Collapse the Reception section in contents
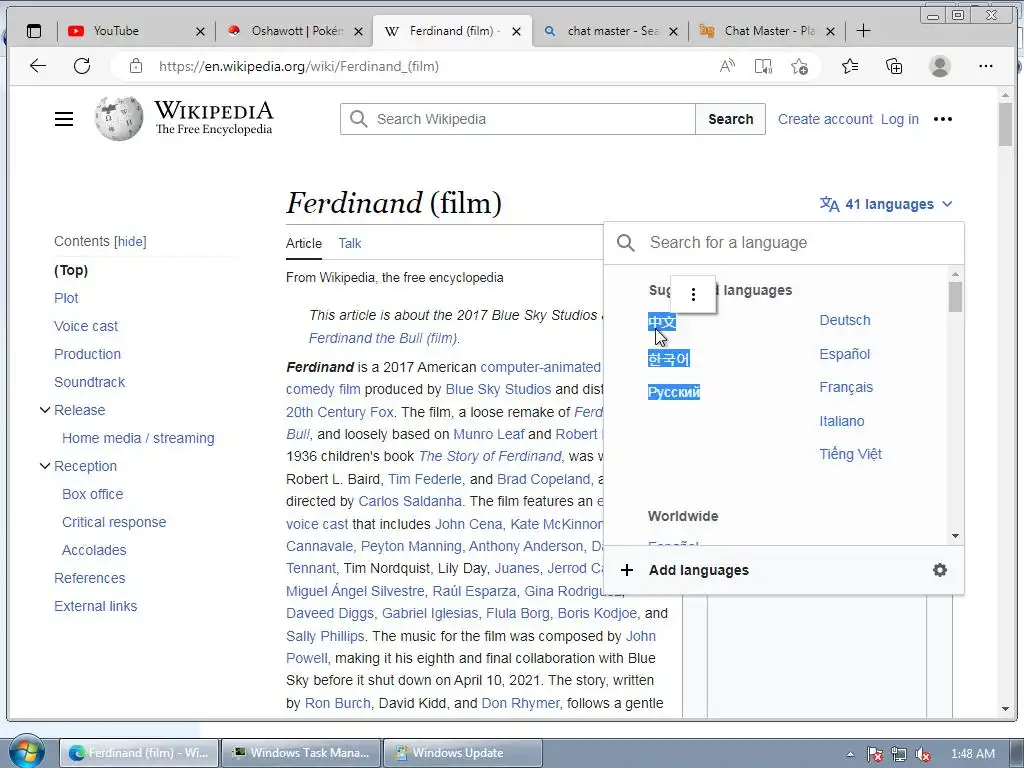Image resolution: width=1024 pixels, height=768 pixels. point(44,466)
